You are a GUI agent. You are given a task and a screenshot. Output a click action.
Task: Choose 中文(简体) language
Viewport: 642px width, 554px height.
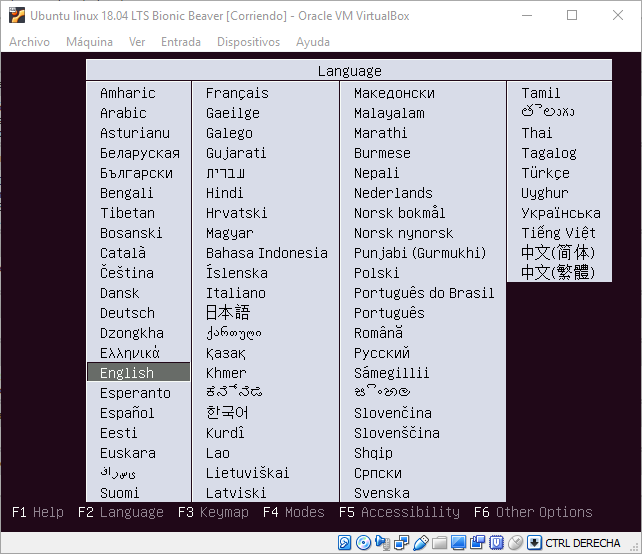point(558,253)
